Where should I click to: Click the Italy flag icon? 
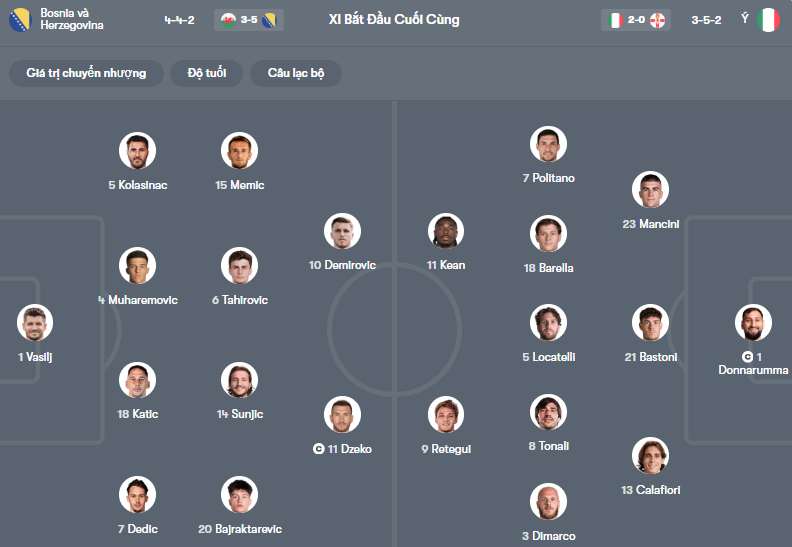(x=768, y=20)
